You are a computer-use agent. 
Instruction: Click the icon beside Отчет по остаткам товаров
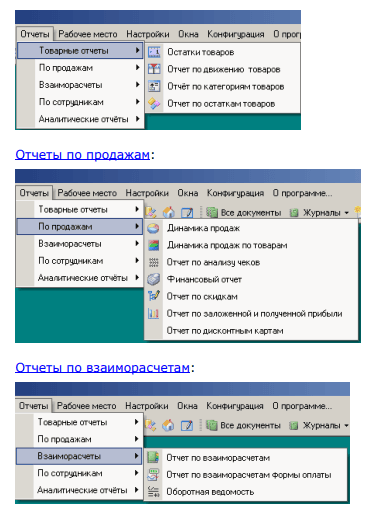[154, 103]
